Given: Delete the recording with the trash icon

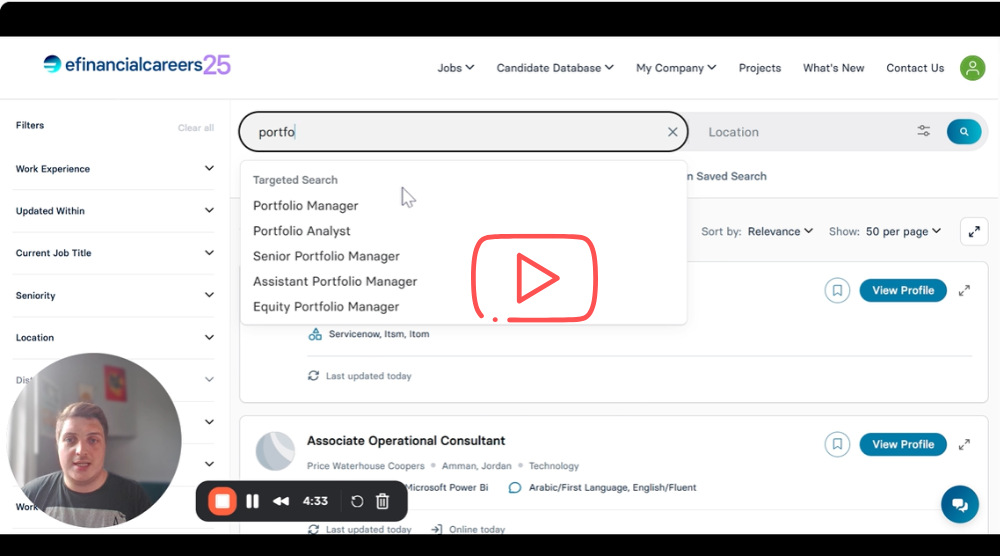Looking at the screenshot, I should [x=383, y=501].
